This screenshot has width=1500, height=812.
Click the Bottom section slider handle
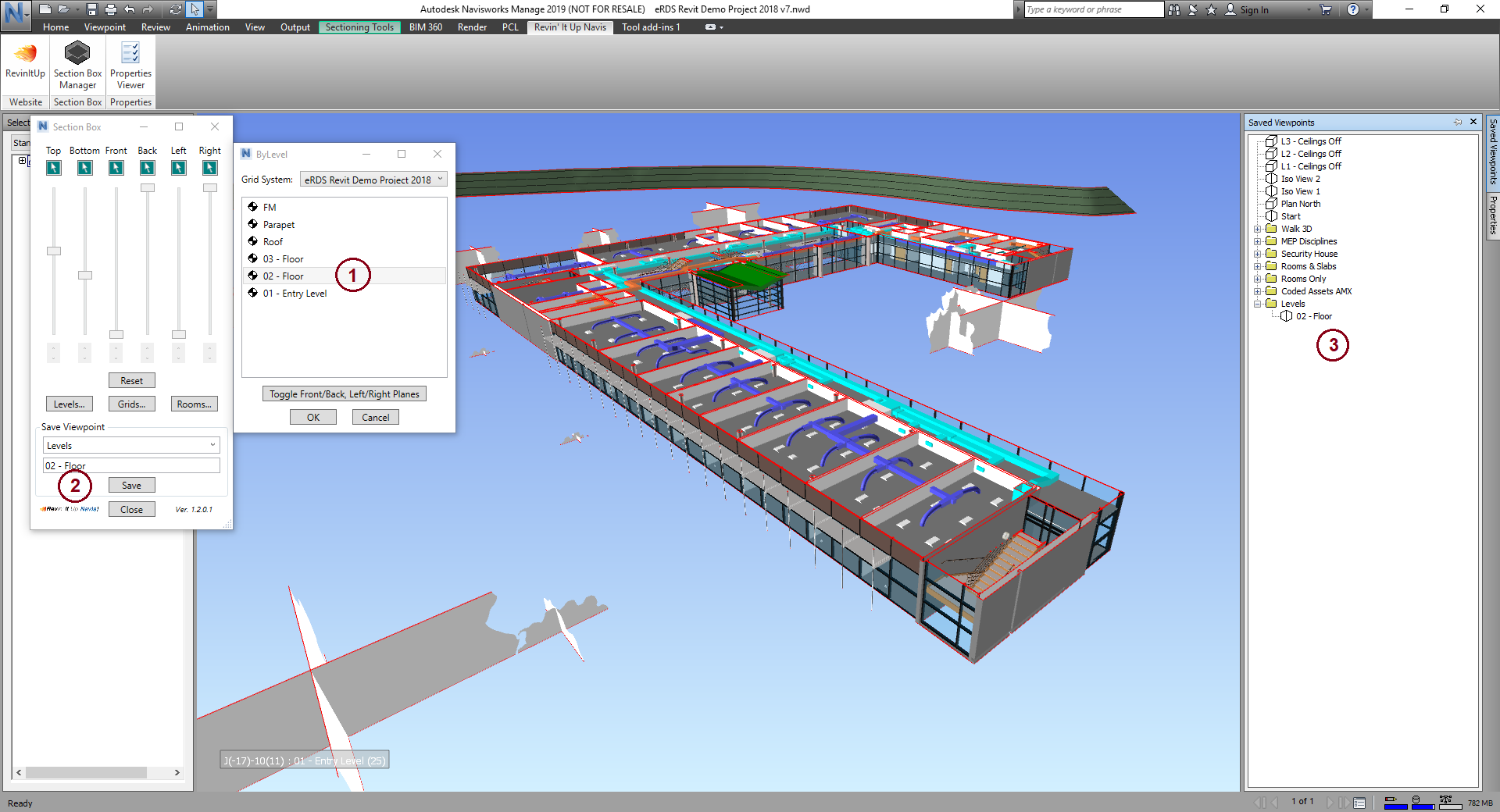pyautogui.click(x=84, y=275)
